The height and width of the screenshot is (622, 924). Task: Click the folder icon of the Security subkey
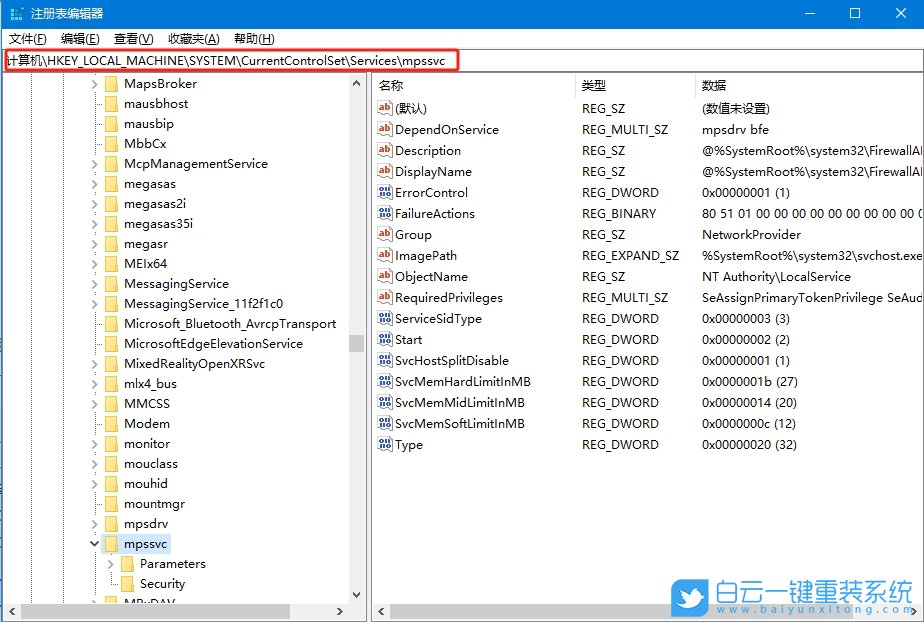coord(129,583)
